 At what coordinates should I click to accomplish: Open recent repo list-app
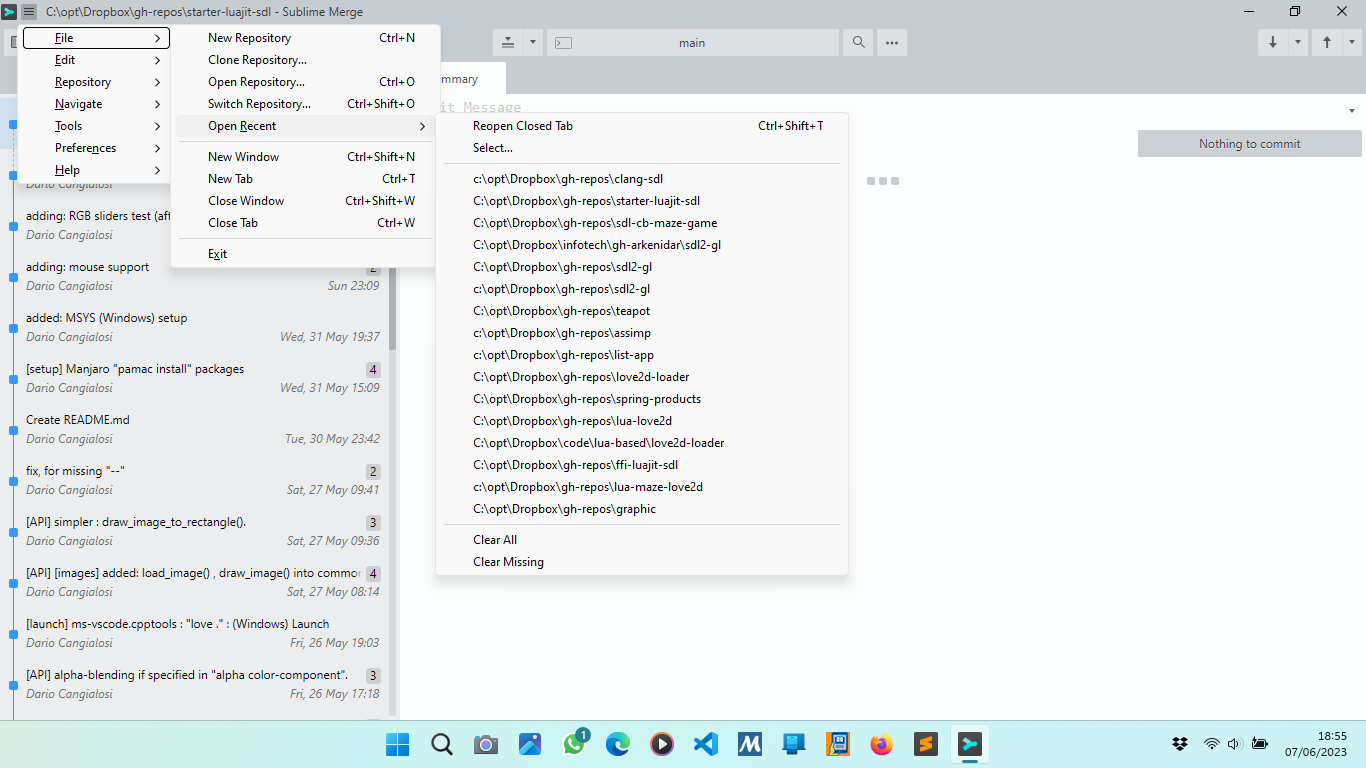click(x=642, y=355)
